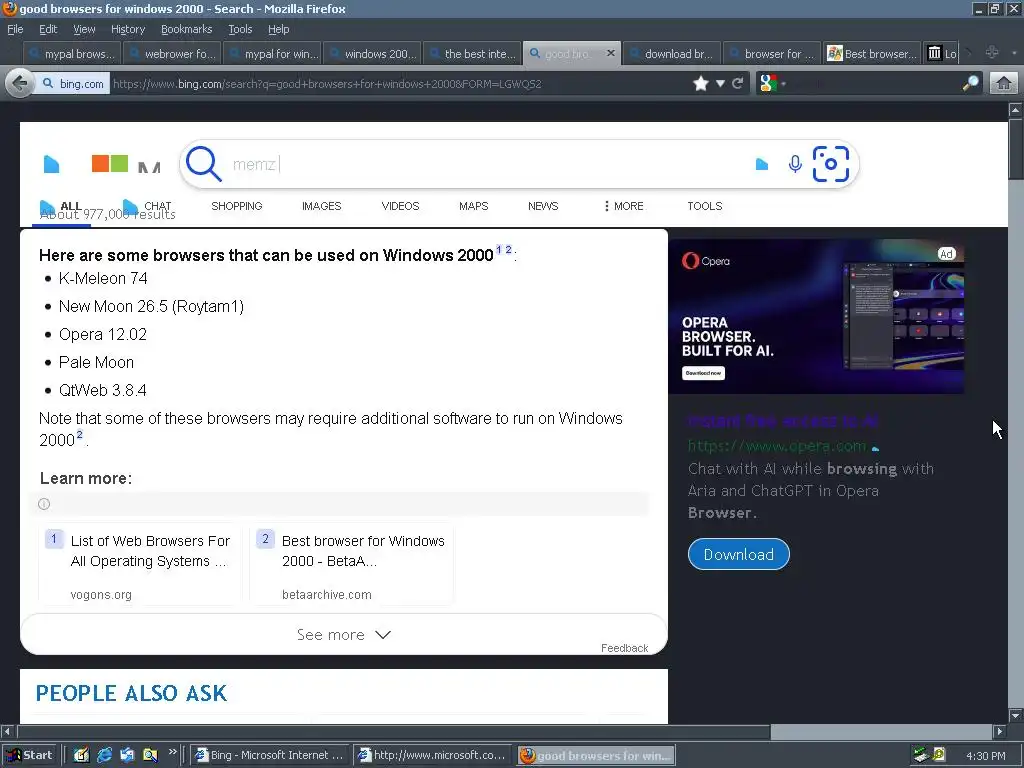1024x768 pixels.
Task: Select the IMAGES tab
Action: coord(321,206)
